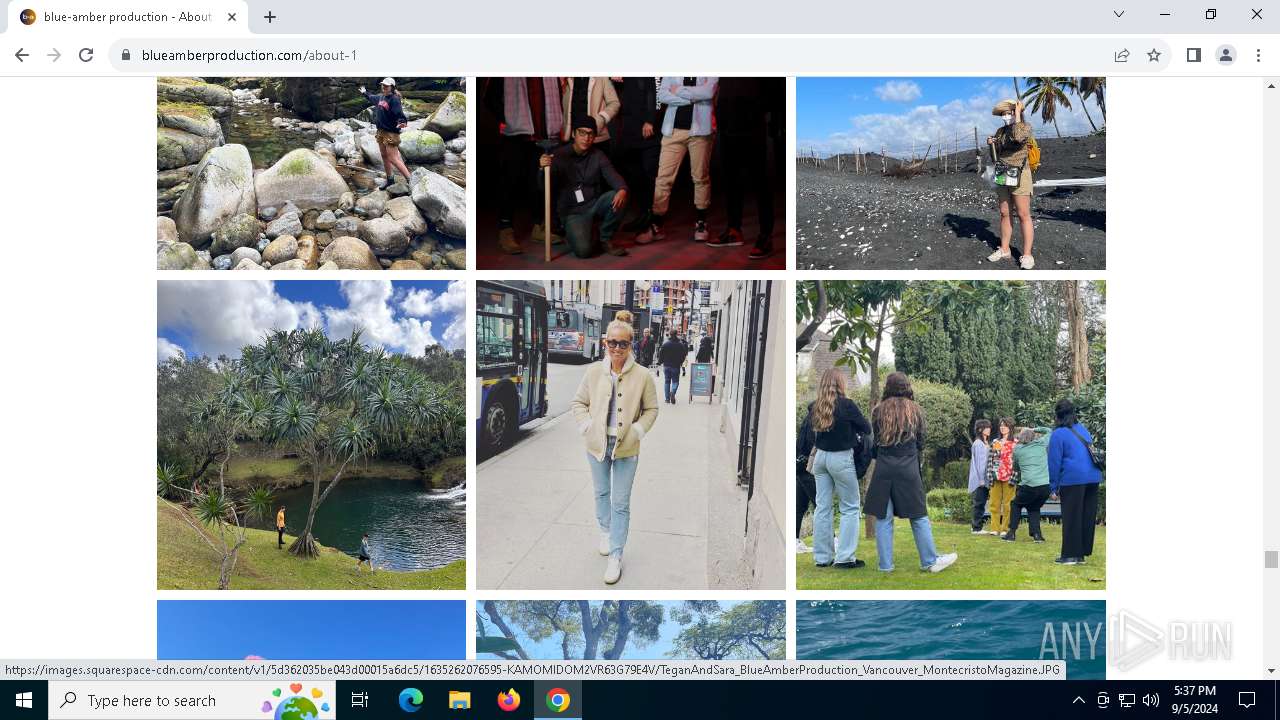
Task: Open the group photo with red floor
Action: [631, 173]
